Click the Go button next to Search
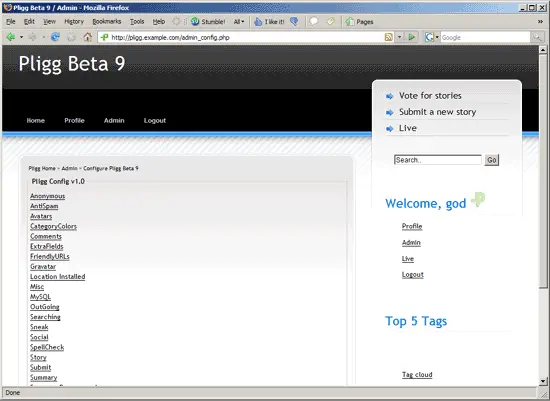 pos(492,160)
